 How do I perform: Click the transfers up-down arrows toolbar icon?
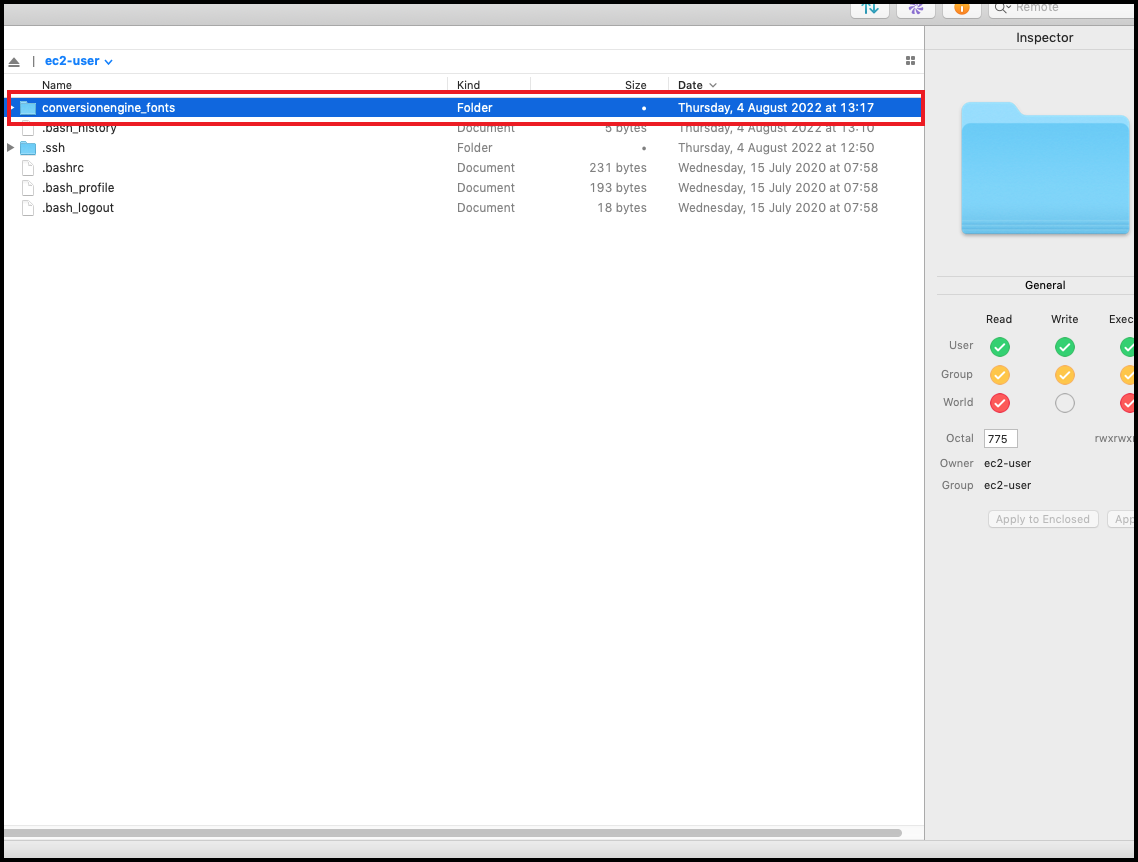(x=870, y=8)
